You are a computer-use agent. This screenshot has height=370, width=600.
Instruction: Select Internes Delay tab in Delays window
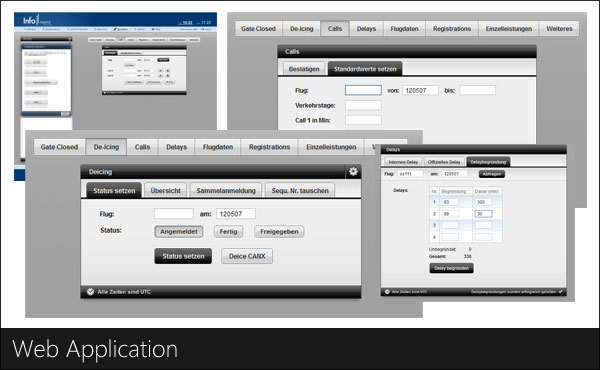tap(403, 162)
